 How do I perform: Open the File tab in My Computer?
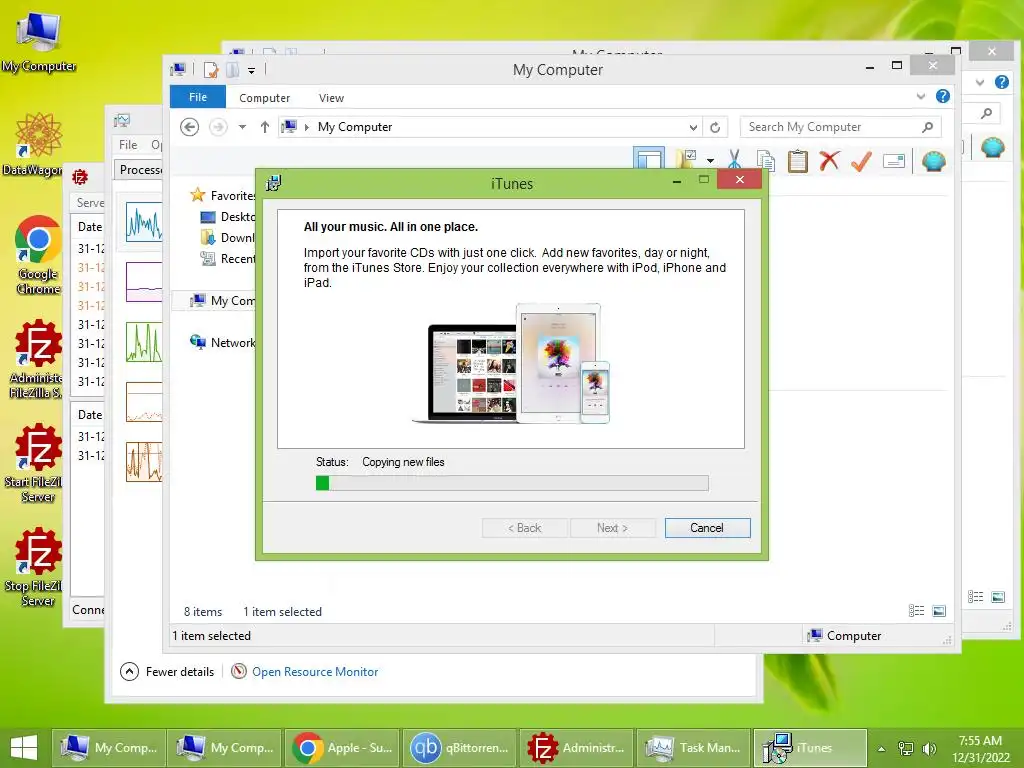coord(198,97)
